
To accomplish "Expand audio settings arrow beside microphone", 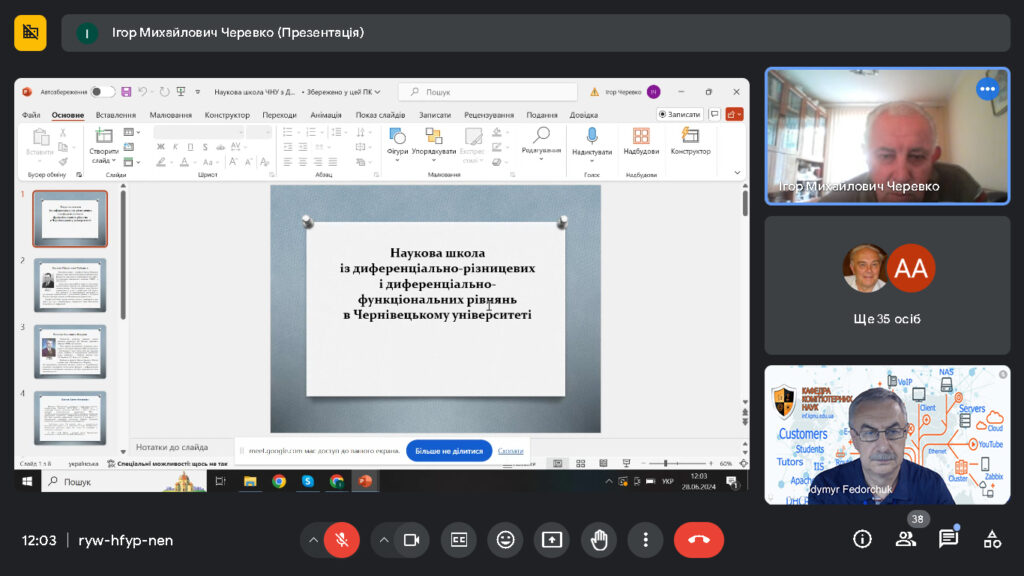I will click(314, 540).
